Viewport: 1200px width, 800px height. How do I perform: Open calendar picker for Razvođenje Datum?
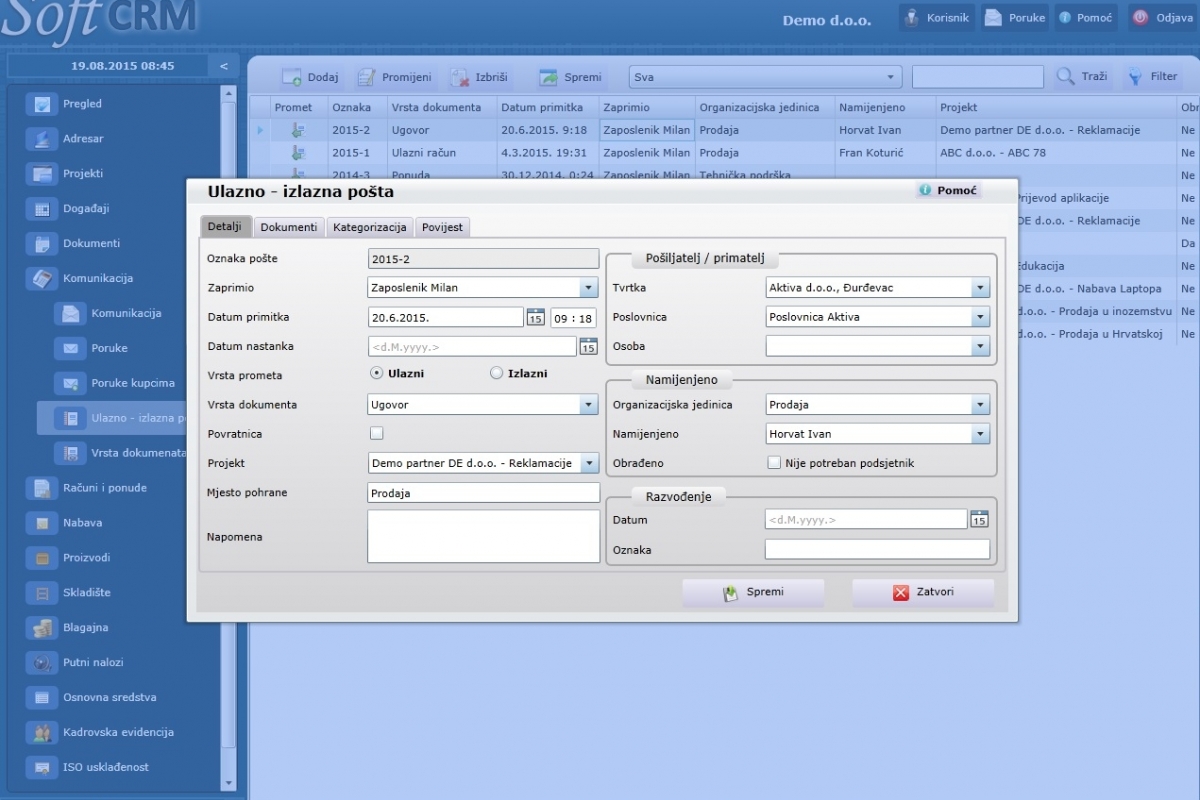979,520
